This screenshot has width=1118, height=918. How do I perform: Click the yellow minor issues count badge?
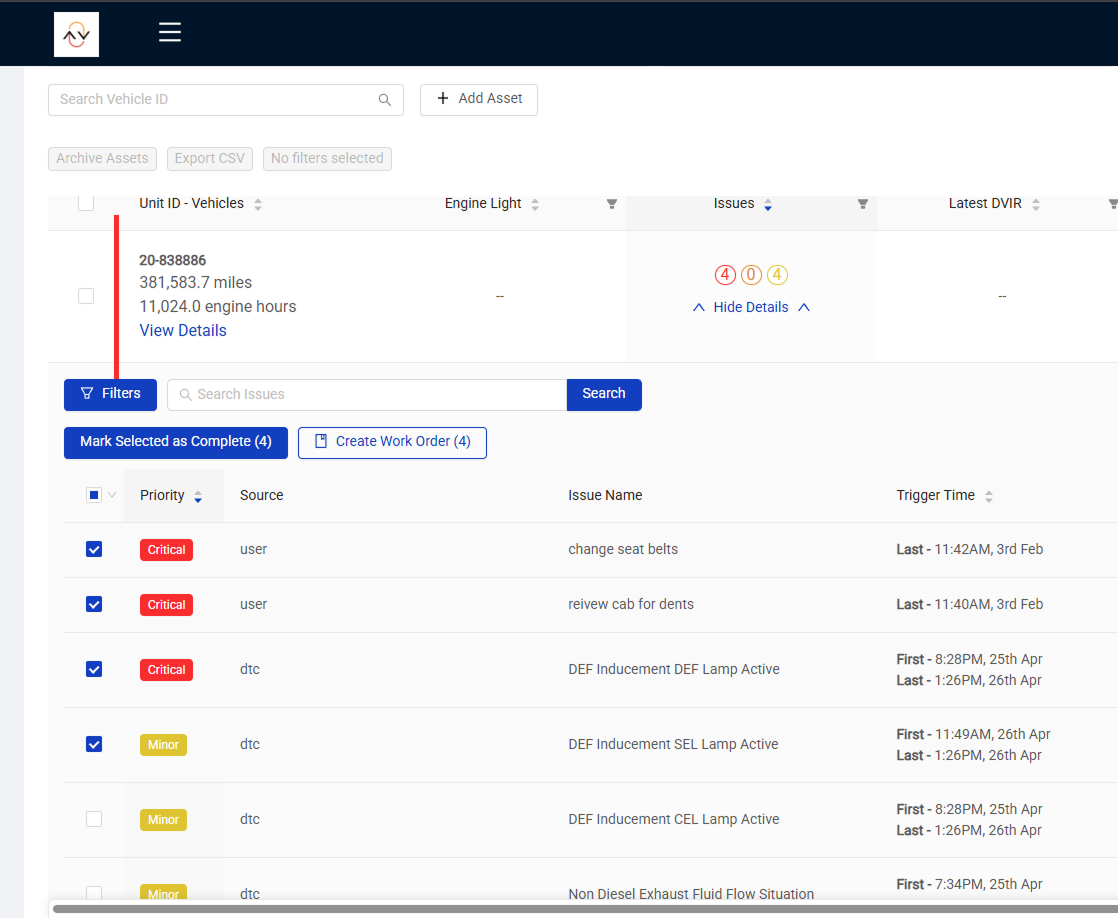click(777, 275)
